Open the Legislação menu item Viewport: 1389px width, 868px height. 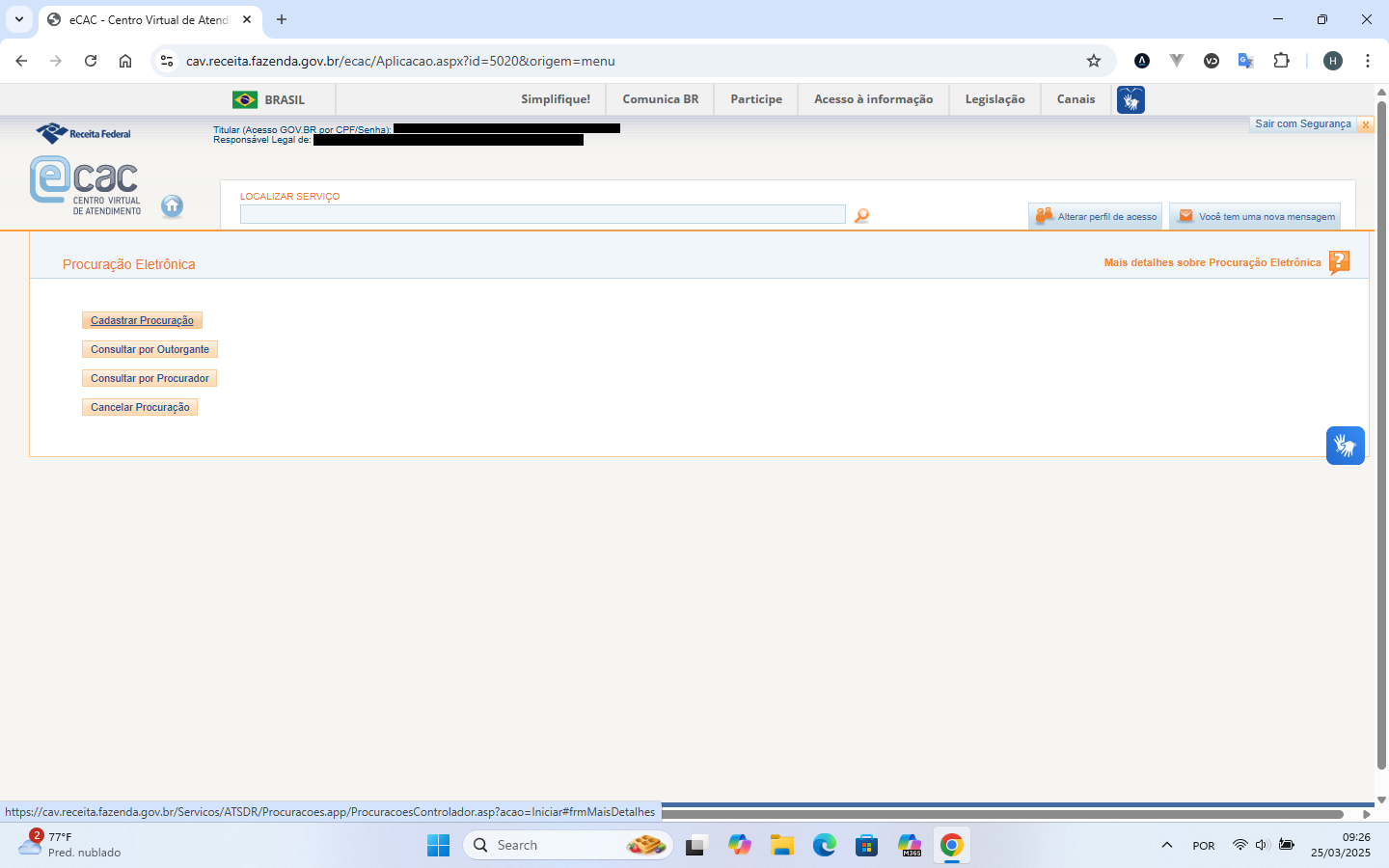coord(994,99)
